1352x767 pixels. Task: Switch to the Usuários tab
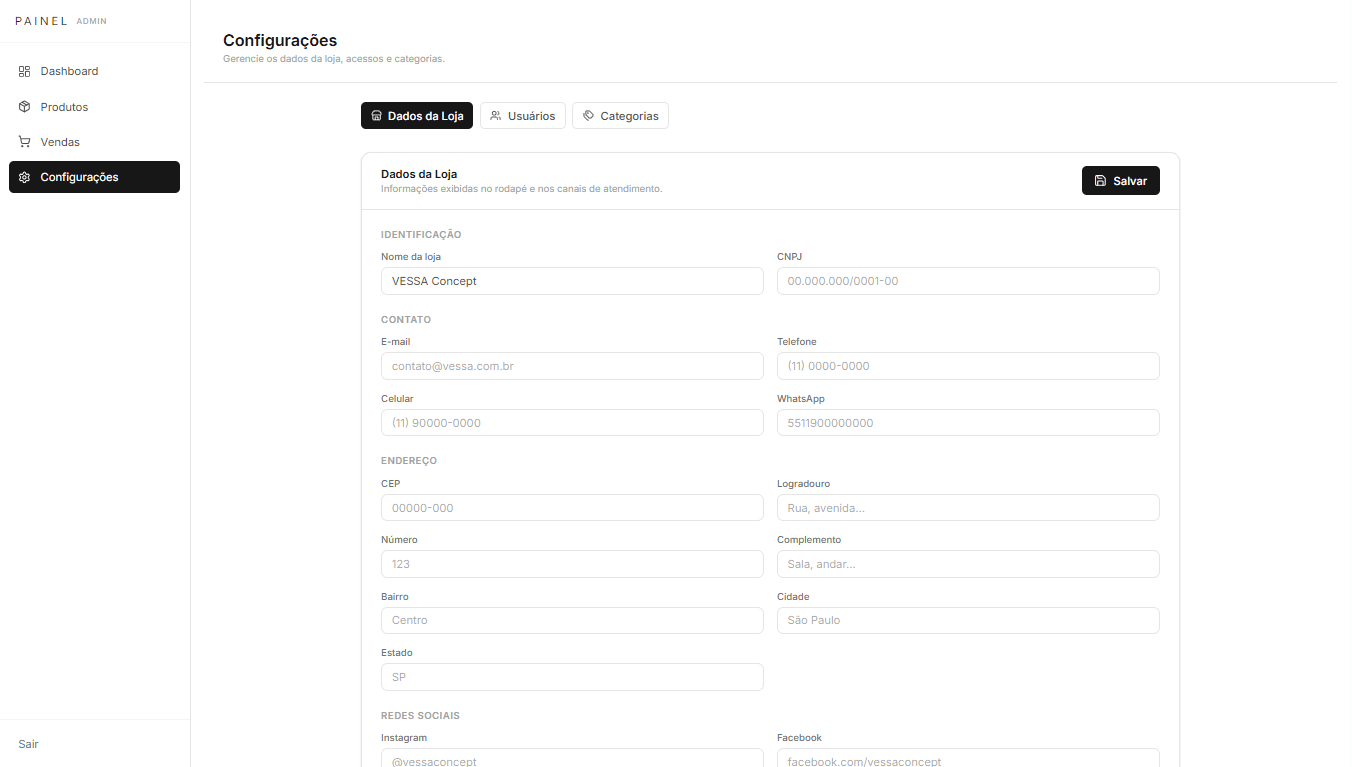(523, 116)
